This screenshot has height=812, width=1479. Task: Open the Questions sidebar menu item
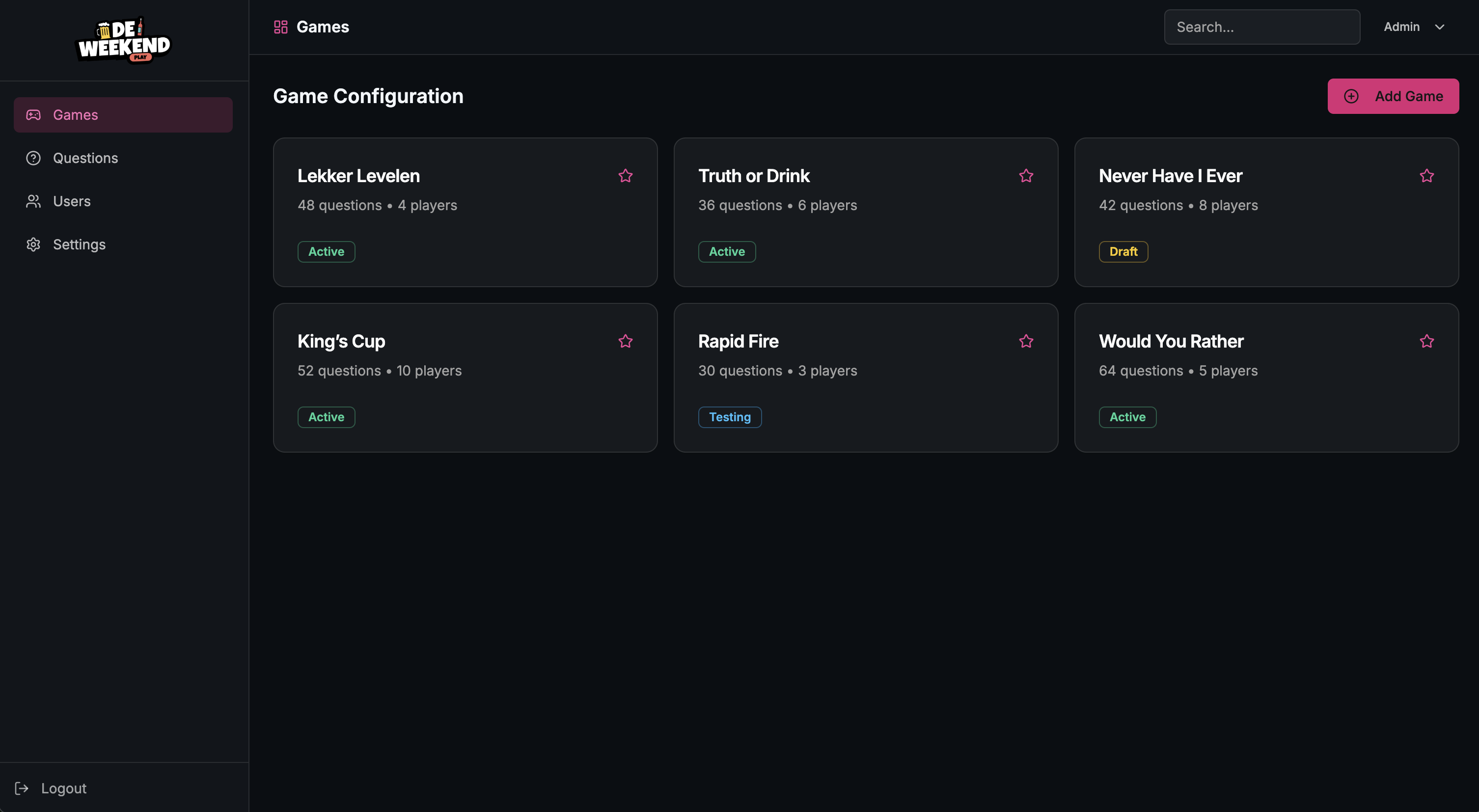(85, 158)
